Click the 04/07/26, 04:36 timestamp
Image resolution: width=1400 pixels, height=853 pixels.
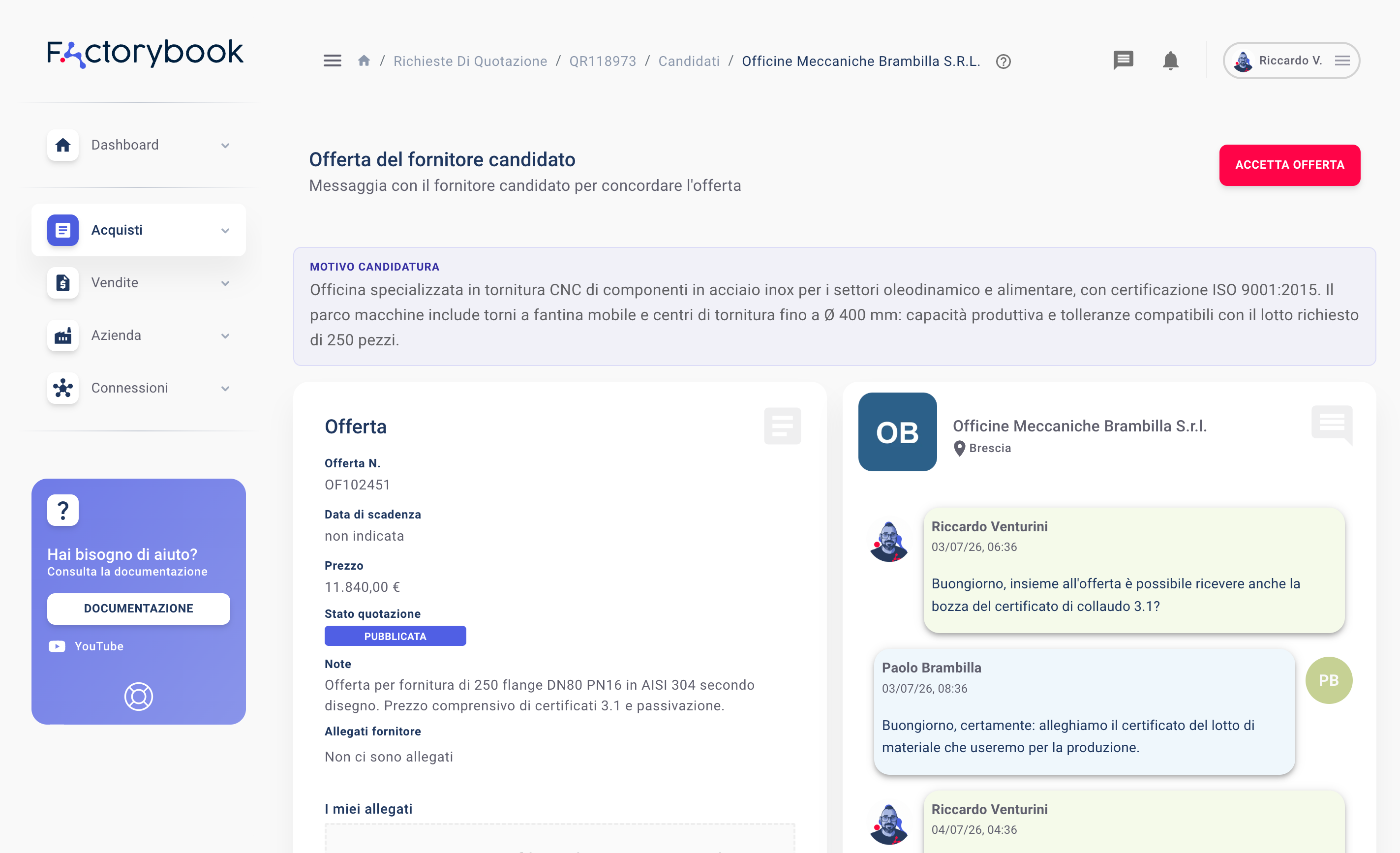[x=974, y=830]
